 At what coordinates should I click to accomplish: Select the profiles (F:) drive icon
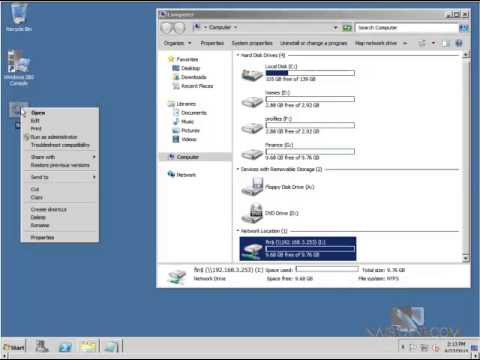click(252, 127)
